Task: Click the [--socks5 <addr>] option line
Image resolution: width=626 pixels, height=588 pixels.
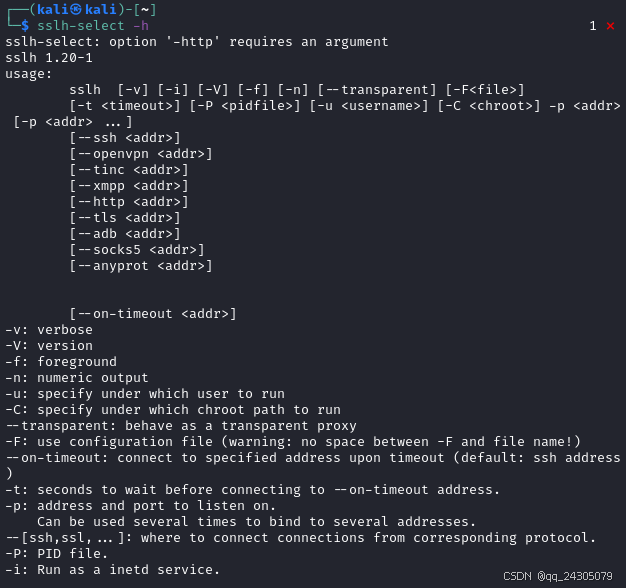Action: 137,250
